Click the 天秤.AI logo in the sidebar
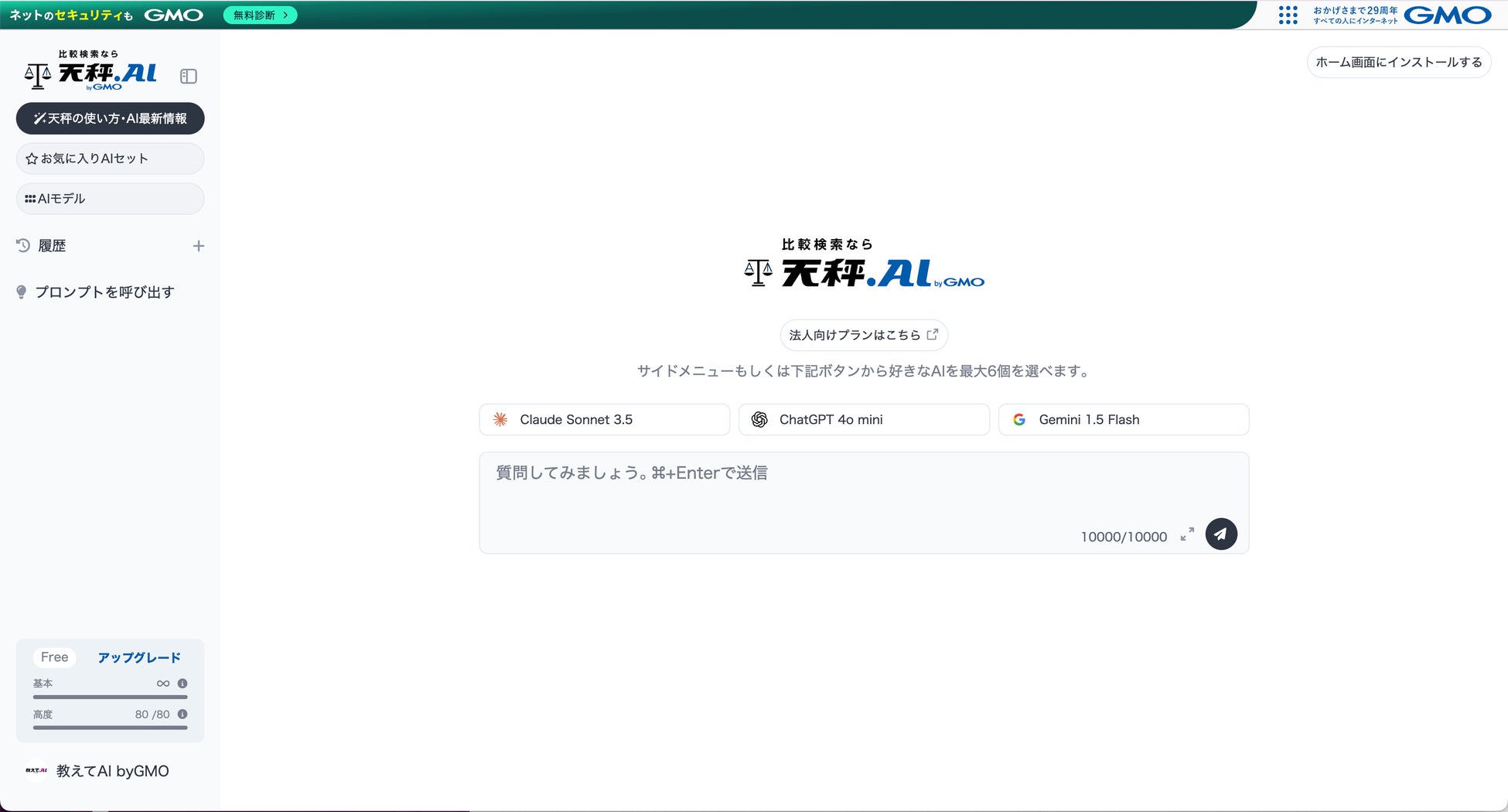Screen dimensions: 1508x812 91,70
